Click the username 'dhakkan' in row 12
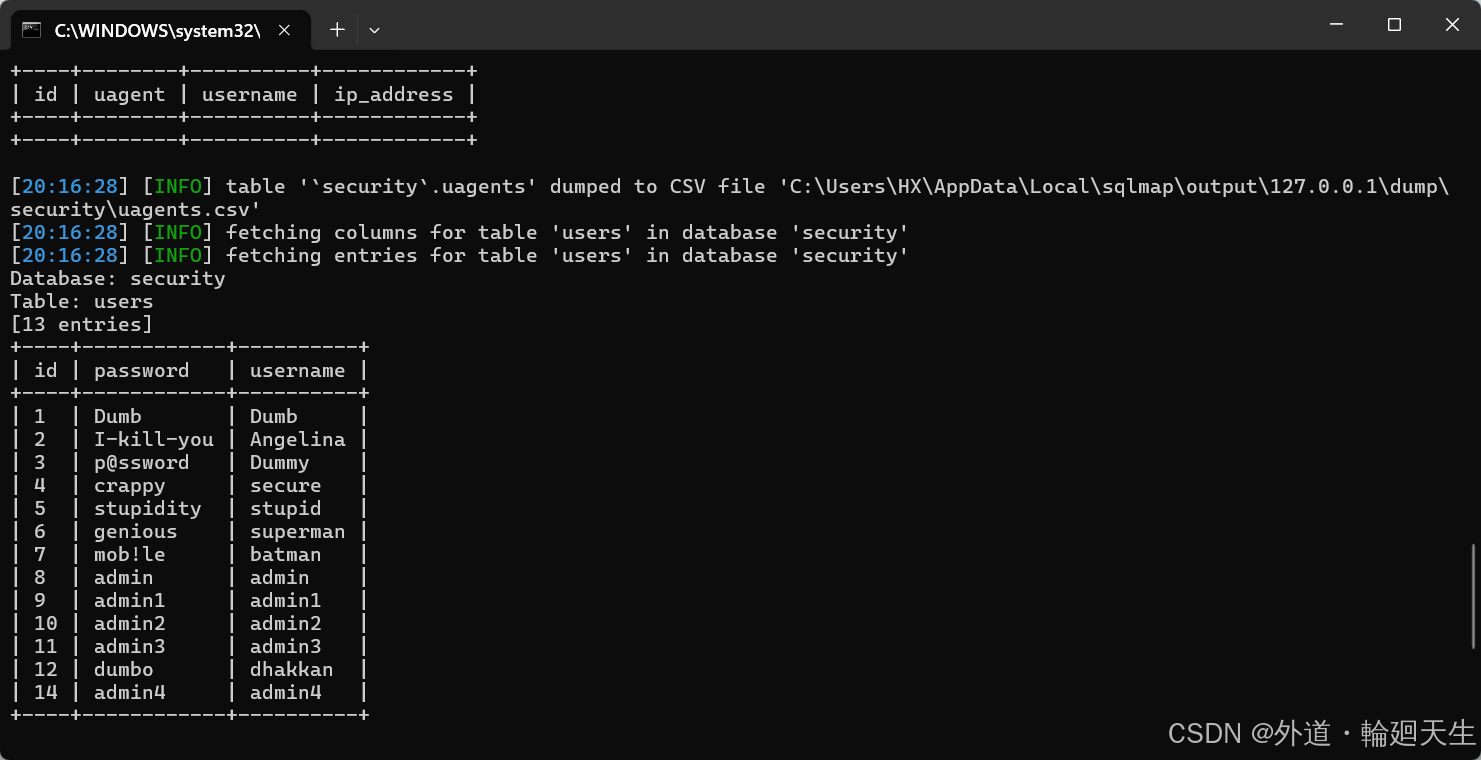1481x760 pixels. pyautogui.click(x=291, y=669)
